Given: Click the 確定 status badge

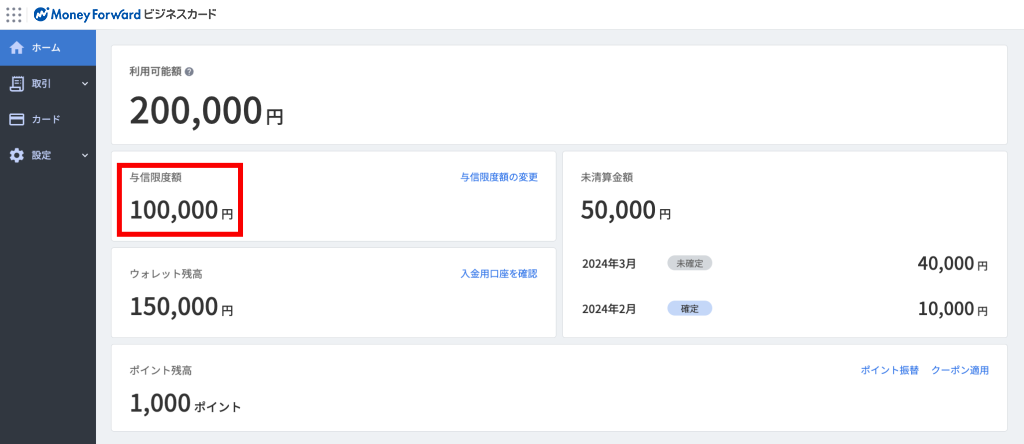Looking at the screenshot, I should coord(690,308).
